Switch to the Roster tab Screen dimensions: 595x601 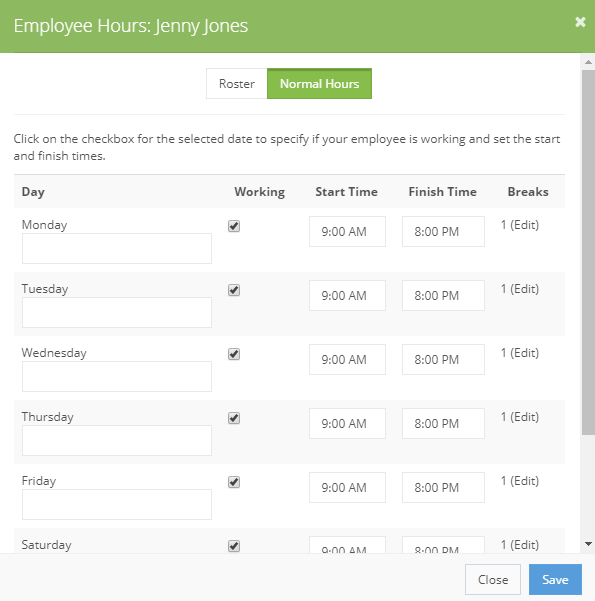coord(237,84)
